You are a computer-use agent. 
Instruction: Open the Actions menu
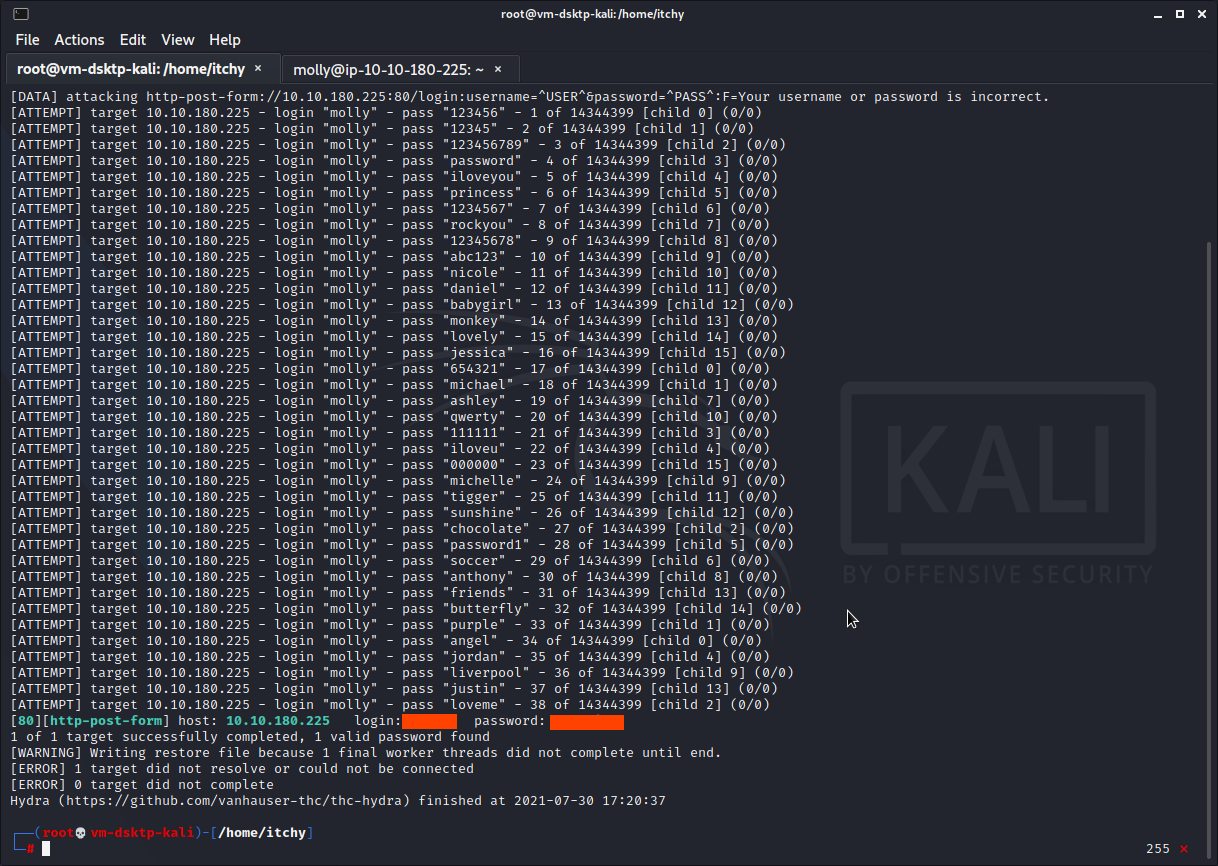[x=79, y=40]
